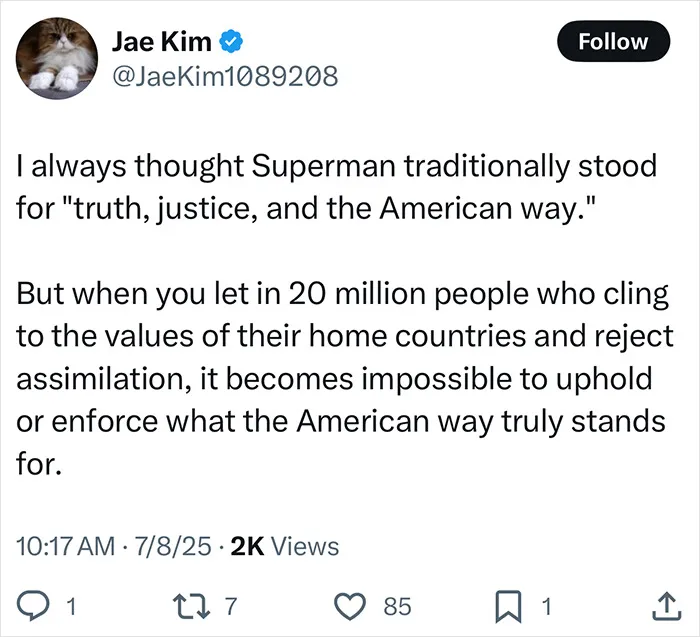Click the repost count of 7
This screenshot has width=700, height=637.
pos(230,607)
